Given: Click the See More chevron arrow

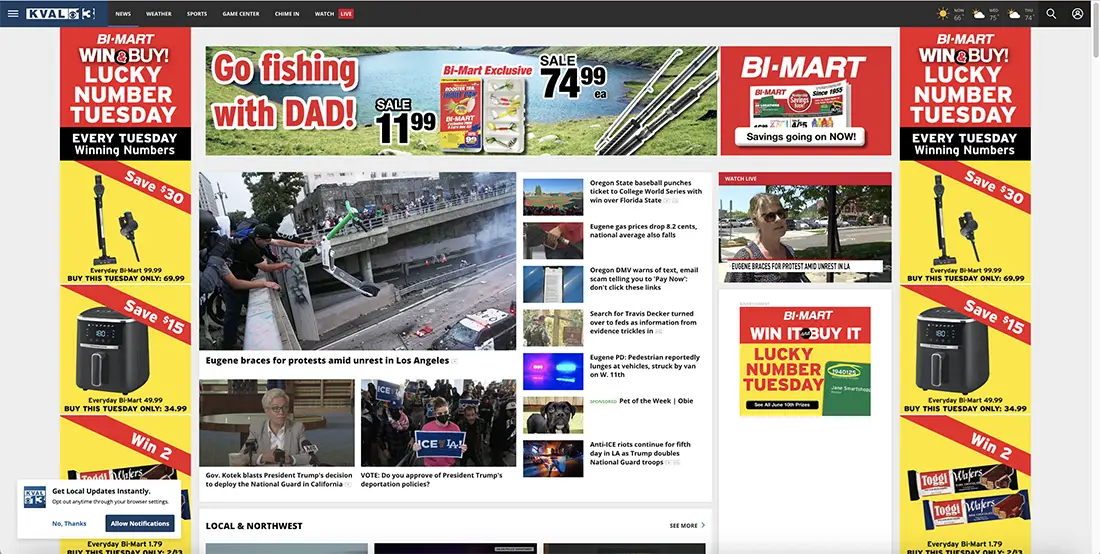Looking at the screenshot, I should [x=704, y=525].
